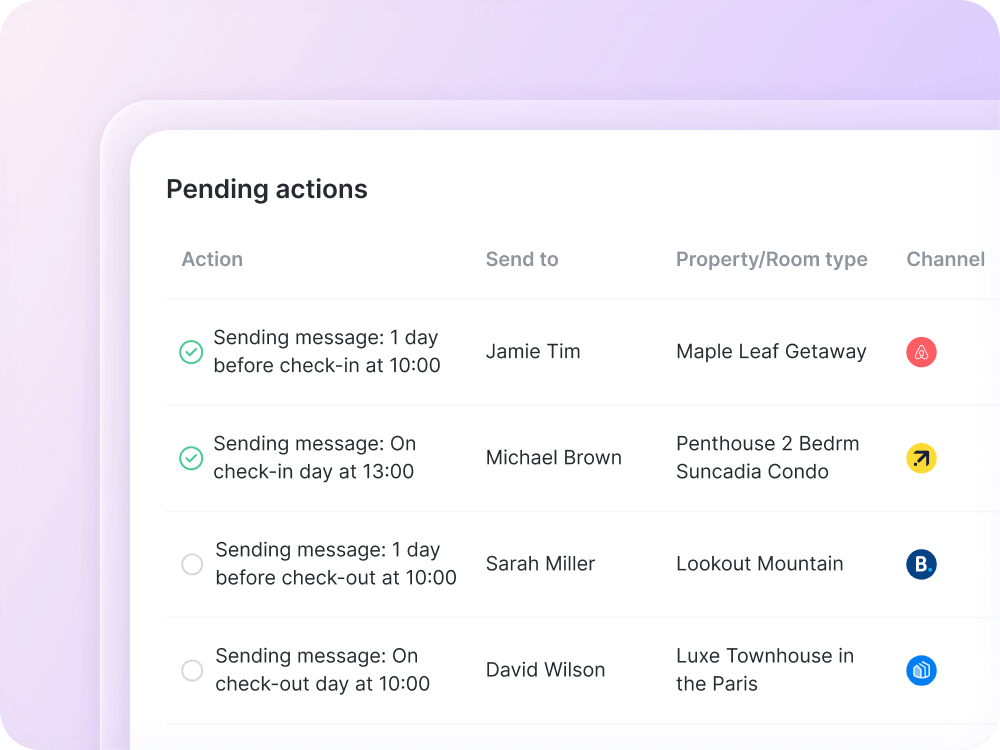Viewport: 1000px width, 750px height.
Task: Click the blue building channel icon
Action: (921, 670)
